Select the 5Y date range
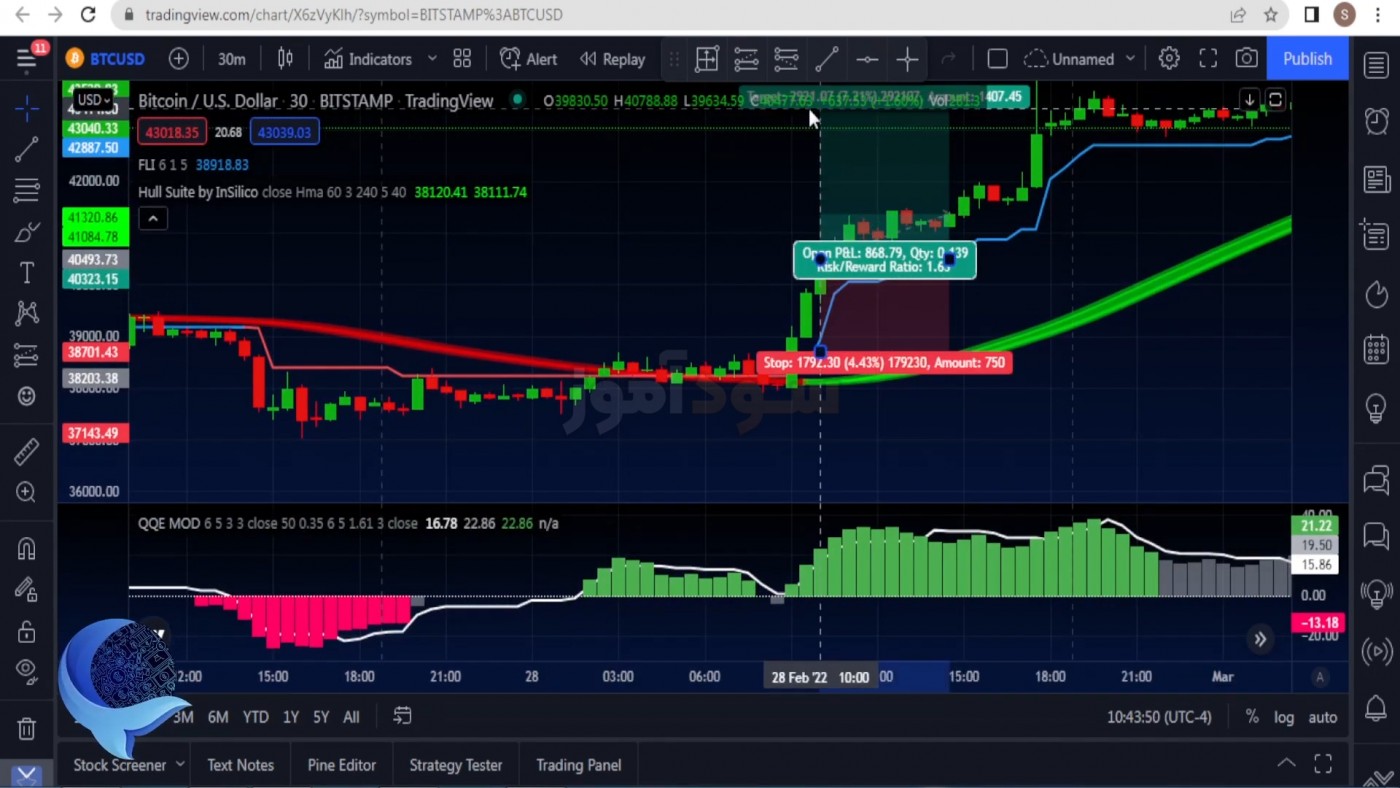Viewport: 1400px width, 788px height. (x=321, y=717)
